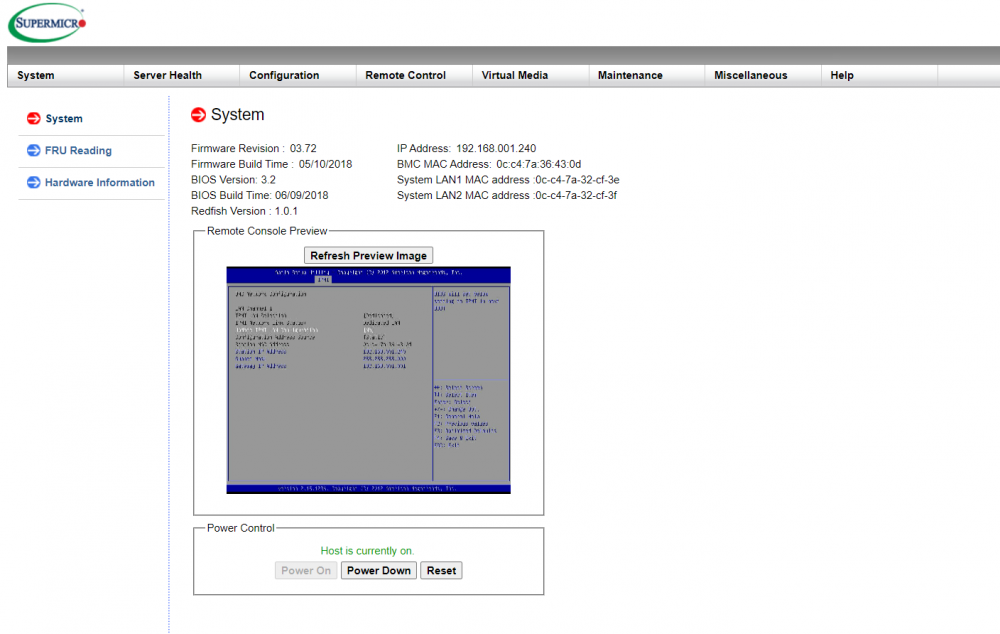This screenshot has height=634, width=1000.
Task: Select System link in the sidebar
Action: [64, 119]
